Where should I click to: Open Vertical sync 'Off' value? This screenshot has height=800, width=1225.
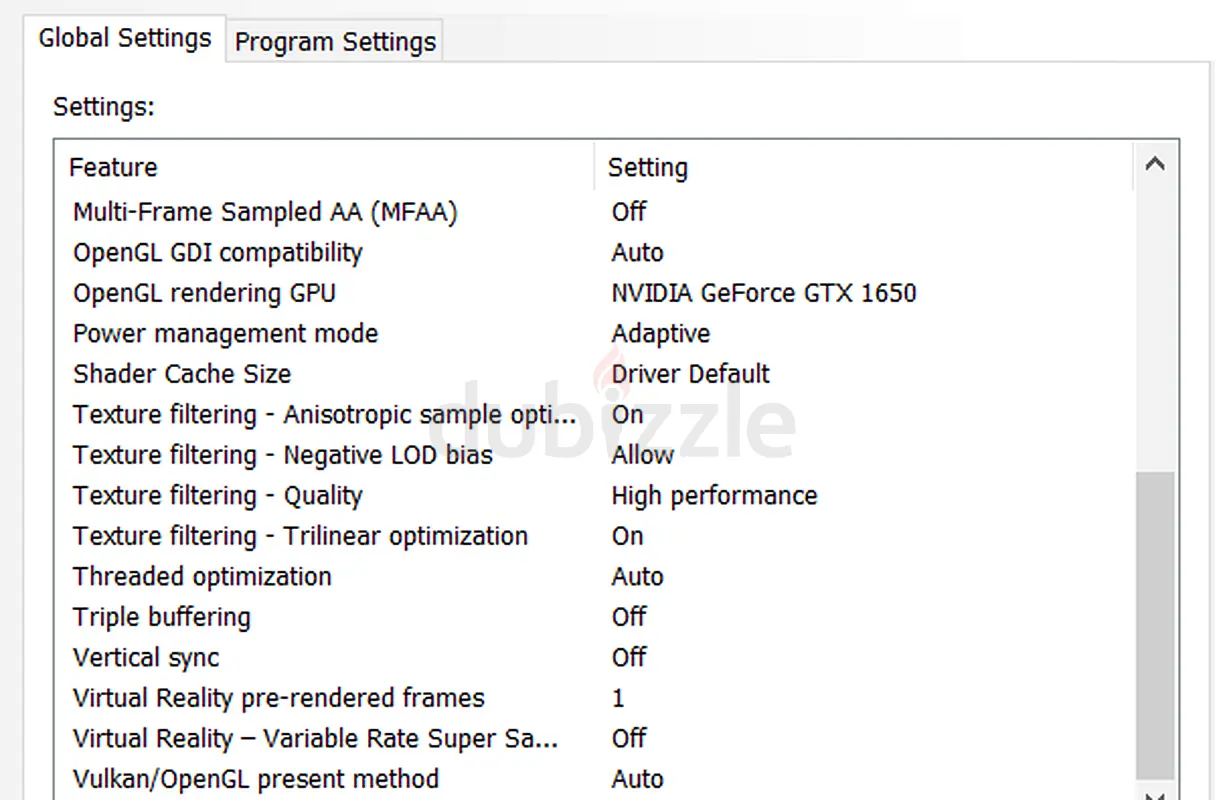pyautogui.click(x=629, y=658)
